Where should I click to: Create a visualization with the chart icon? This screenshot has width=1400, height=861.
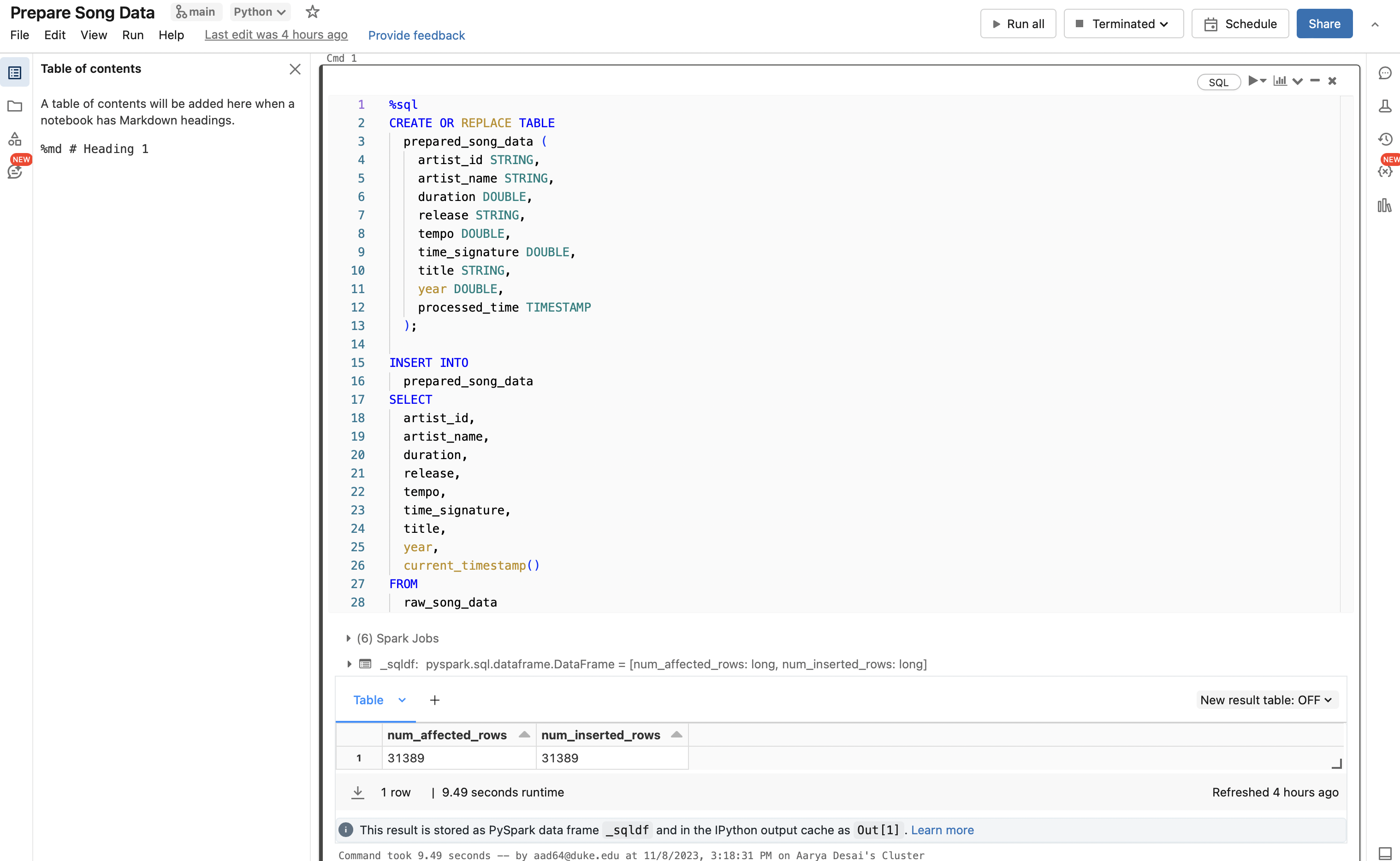(x=1281, y=81)
